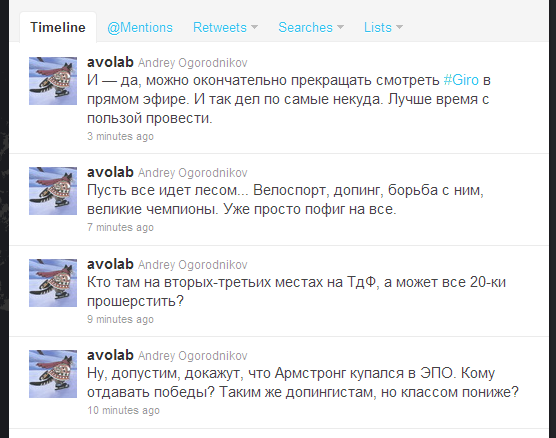Click avatar on the '3 minutes ago' tweet

(53, 81)
